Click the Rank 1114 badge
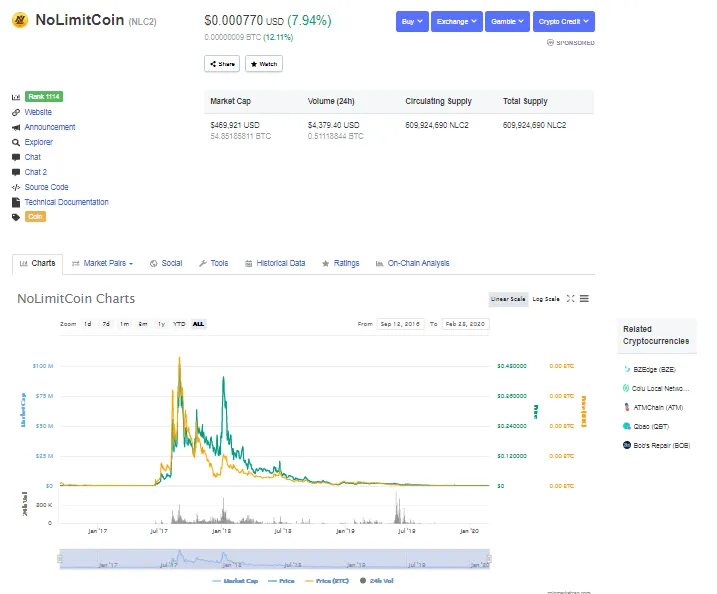Screen dimensions: 717x594 click(x=44, y=96)
